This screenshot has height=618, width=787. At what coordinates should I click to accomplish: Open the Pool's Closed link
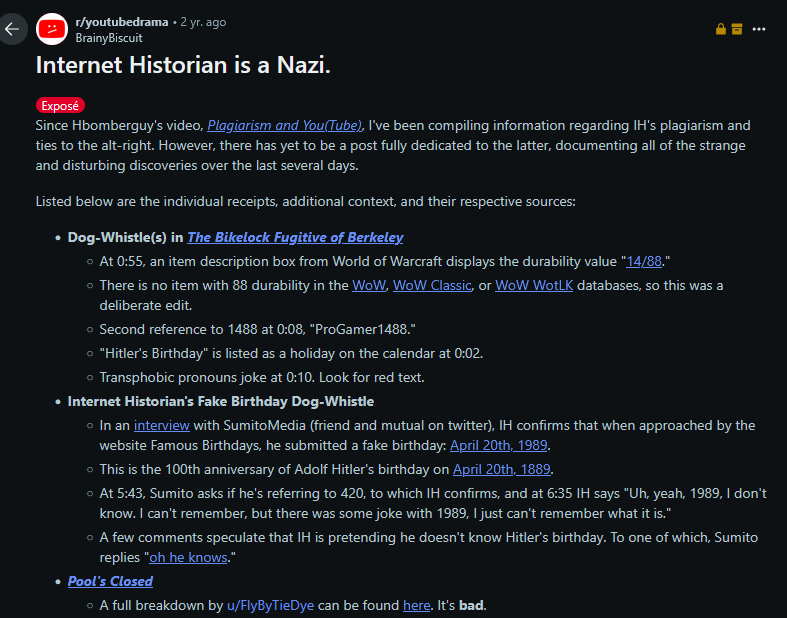click(110, 581)
